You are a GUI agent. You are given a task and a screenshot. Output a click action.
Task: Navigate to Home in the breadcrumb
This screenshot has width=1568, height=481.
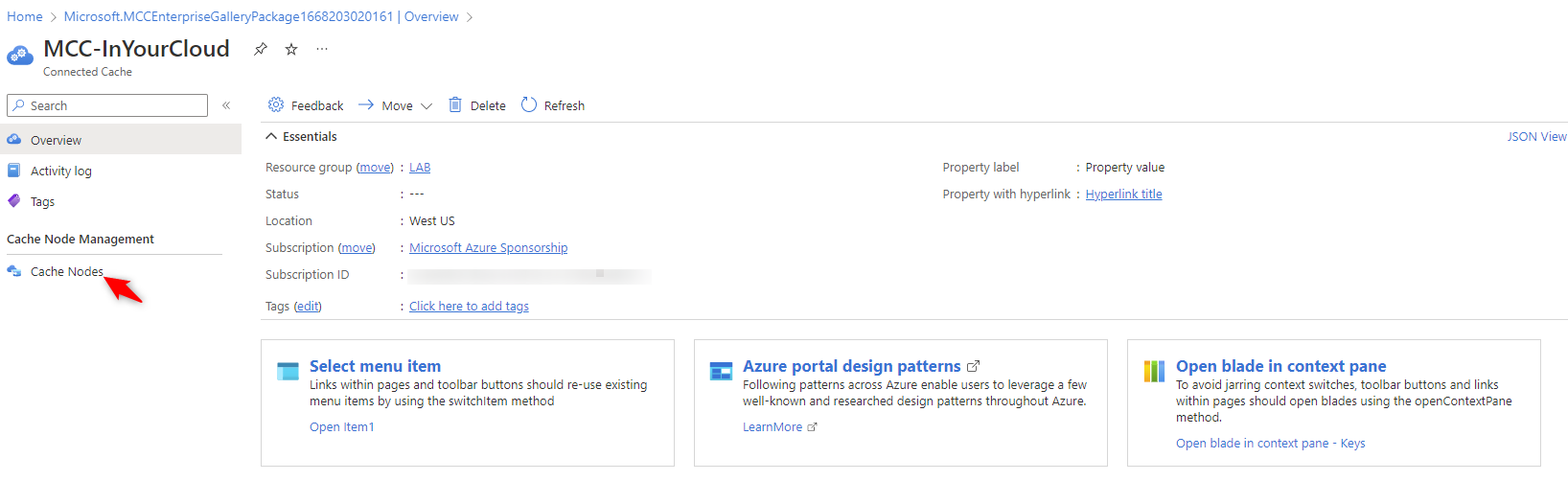tap(25, 16)
